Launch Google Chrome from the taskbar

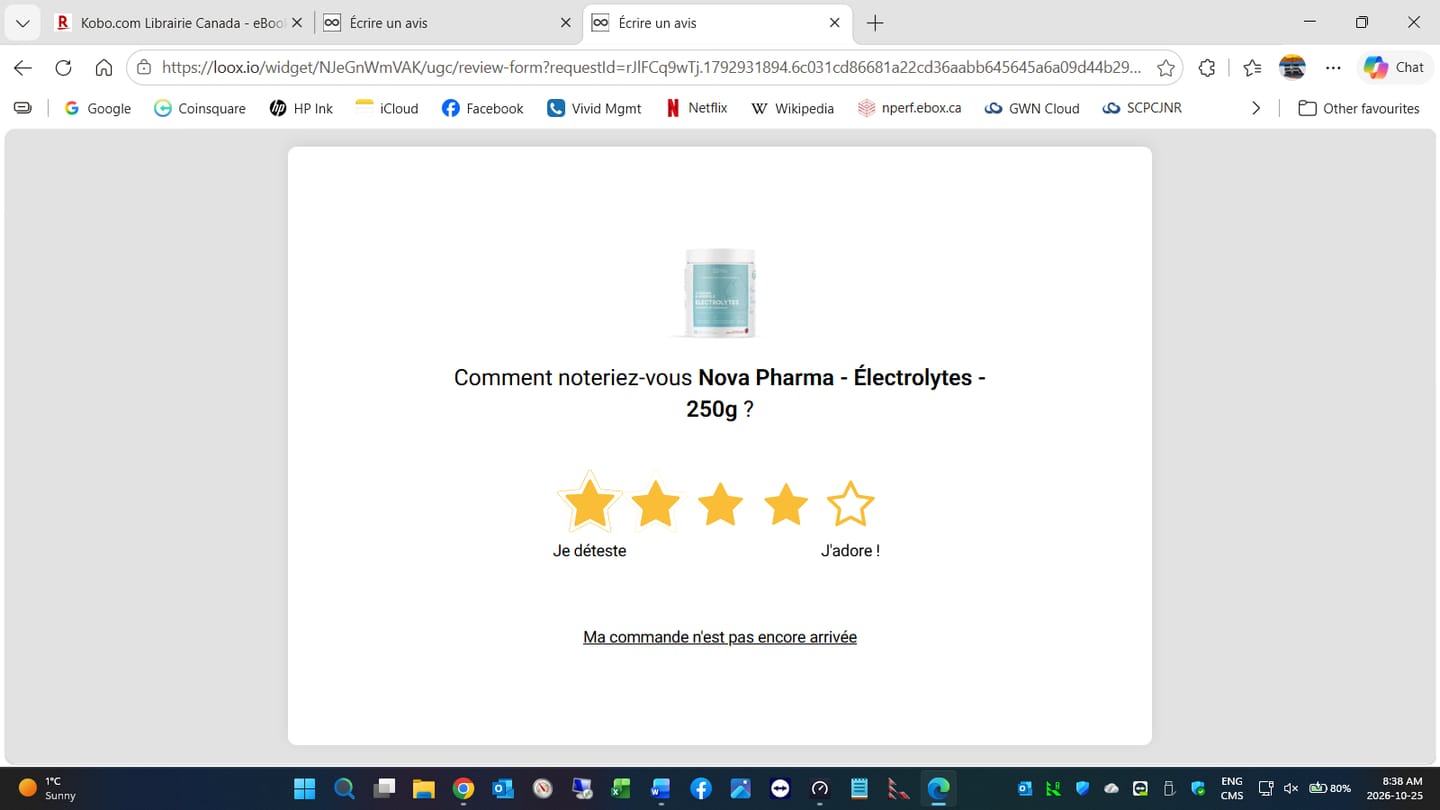coord(463,789)
